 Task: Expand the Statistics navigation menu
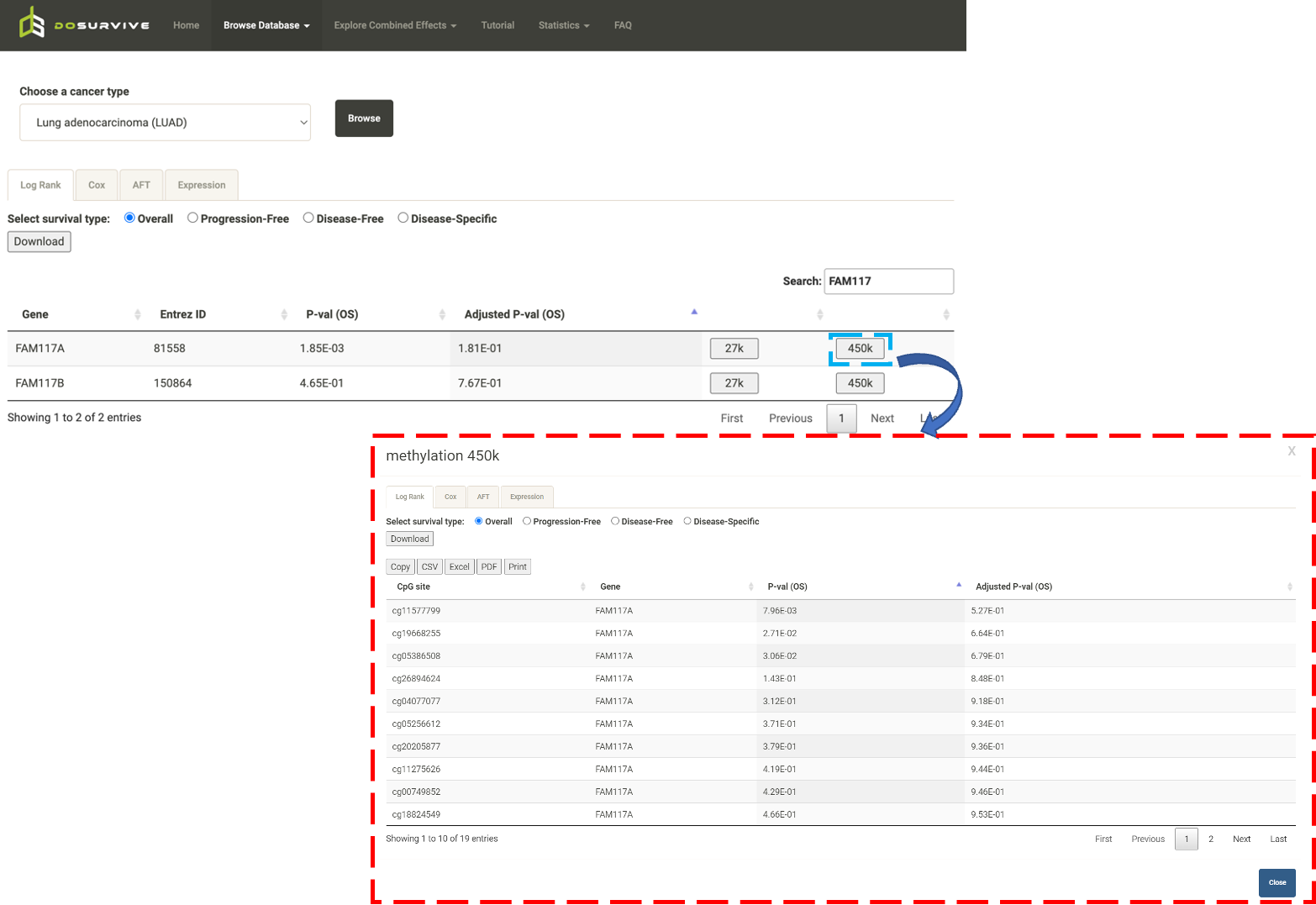pyautogui.click(x=563, y=25)
